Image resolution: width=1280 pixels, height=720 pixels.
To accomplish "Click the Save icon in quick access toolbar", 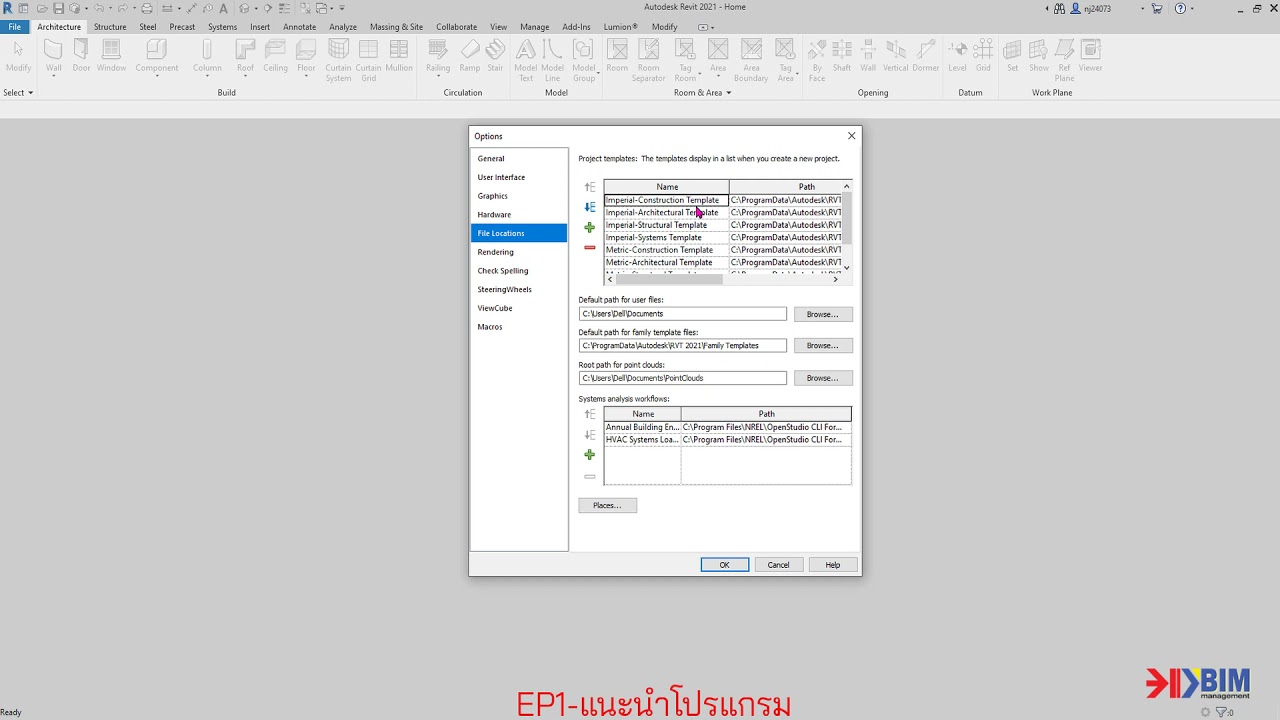I will tap(59, 8).
